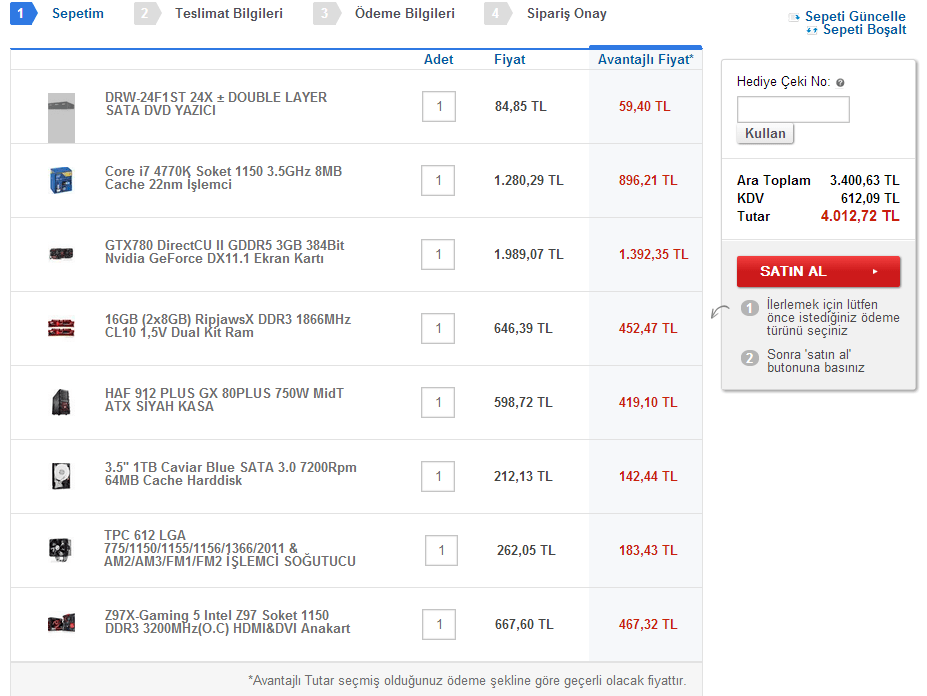Click the GTX780 graphics card thumbnail

point(61,254)
